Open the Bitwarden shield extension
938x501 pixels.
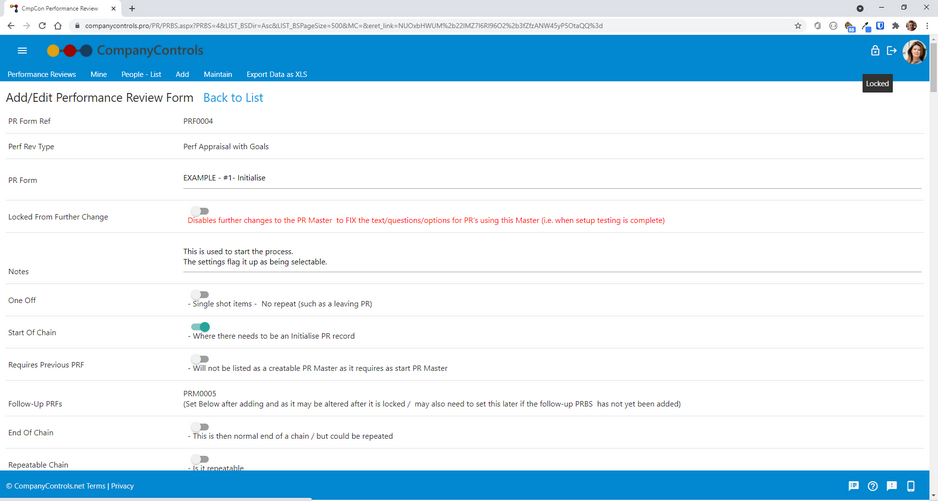pos(881,26)
